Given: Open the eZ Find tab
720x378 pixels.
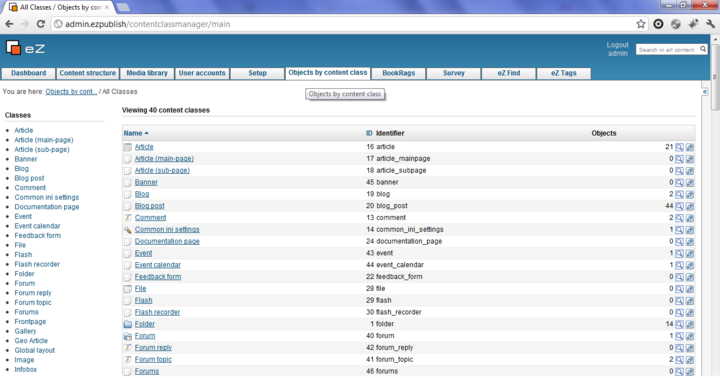Looking at the screenshot, I should pyautogui.click(x=509, y=73).
